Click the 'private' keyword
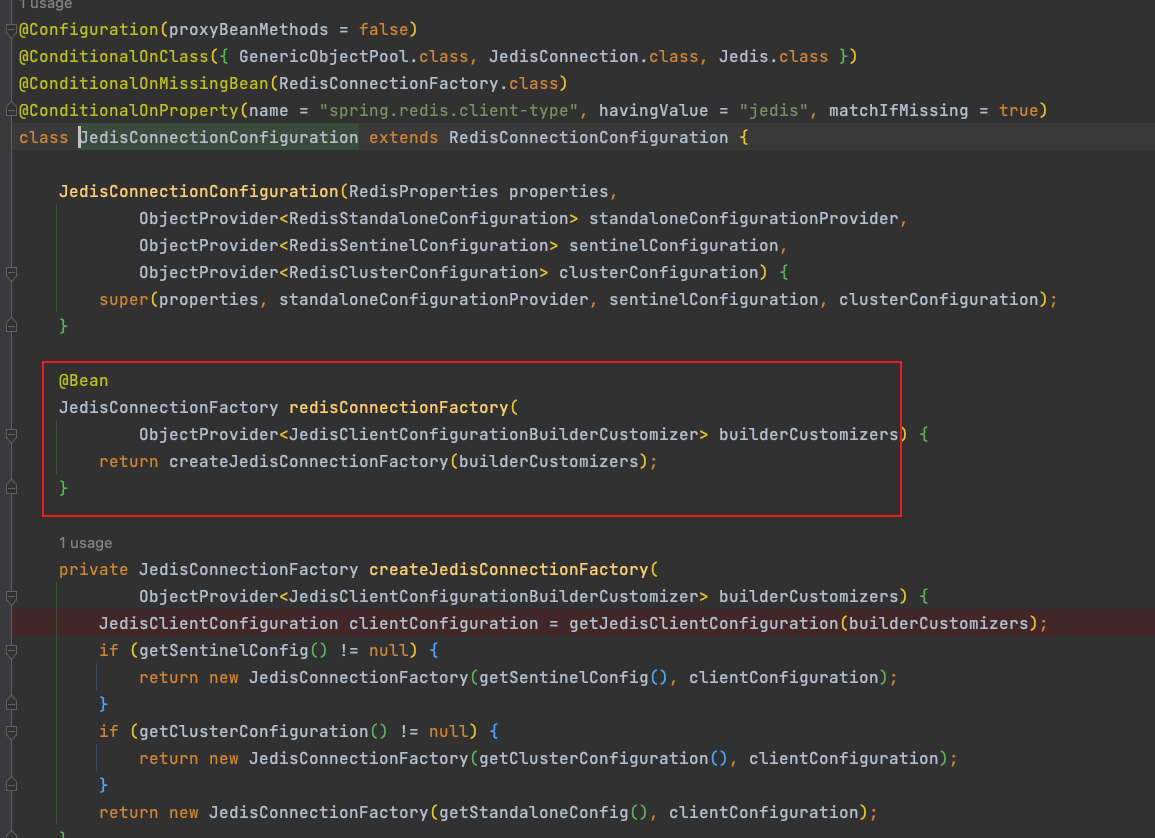This screenshot has width=1155, height=838. [94, 570]
